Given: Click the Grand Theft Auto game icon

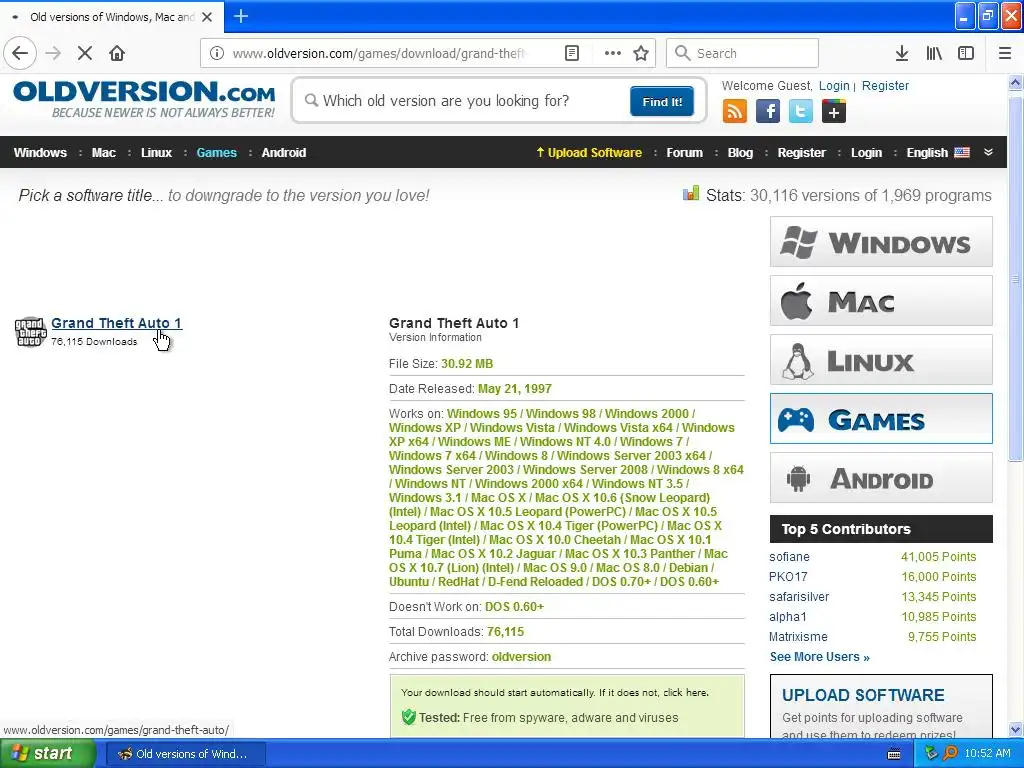Looking at the screenshot, I should click(x=30, y=332).
